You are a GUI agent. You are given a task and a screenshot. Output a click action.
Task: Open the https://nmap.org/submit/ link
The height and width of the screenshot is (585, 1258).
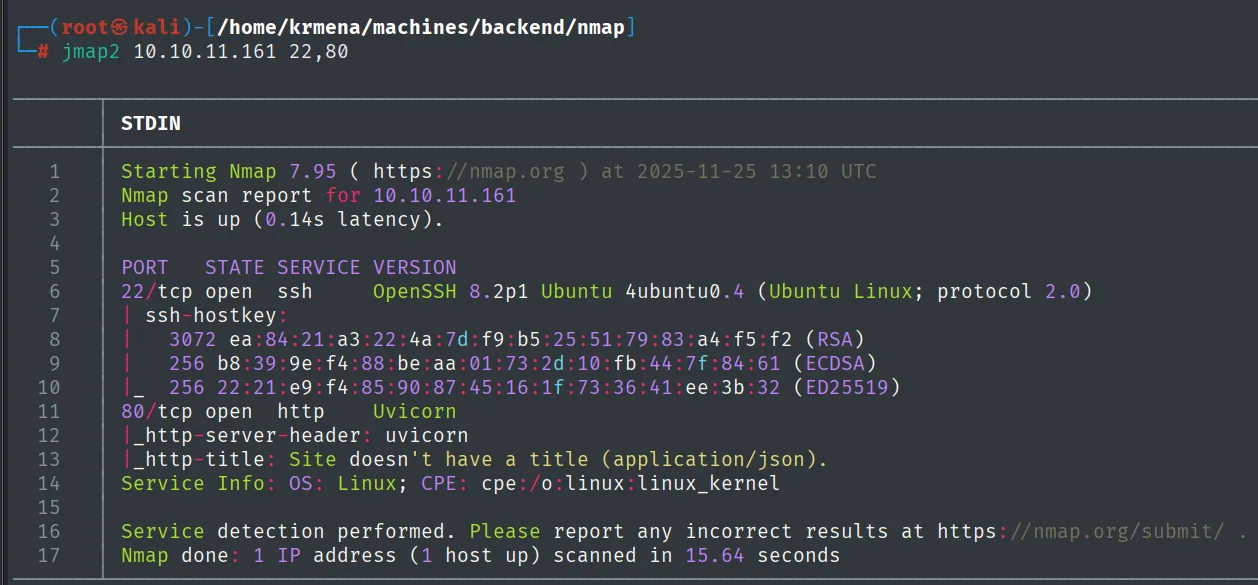(x=1080, y=531)
